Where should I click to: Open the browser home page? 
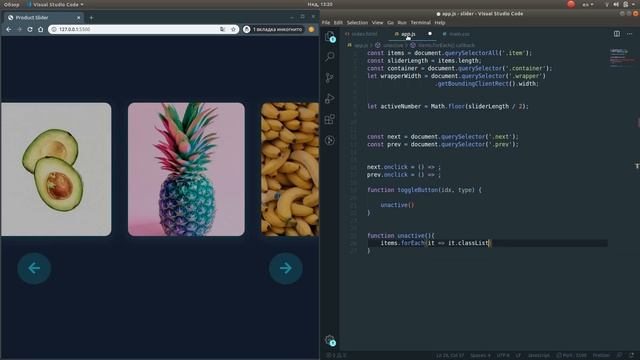click(x=40, y=29)
